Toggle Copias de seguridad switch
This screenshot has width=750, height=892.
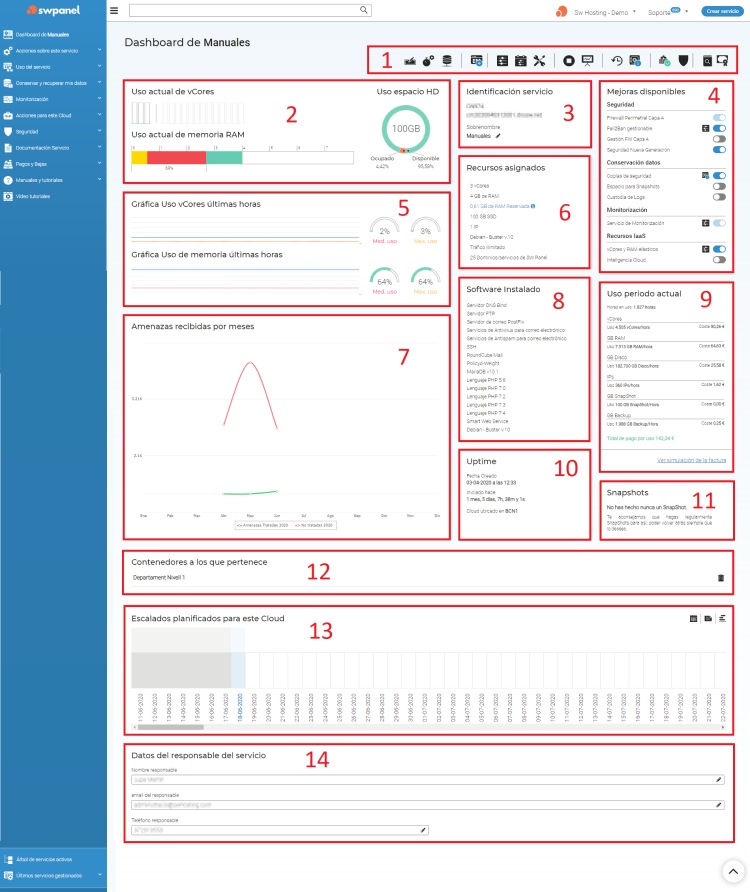pyautogui.click(x=719, y=176)
